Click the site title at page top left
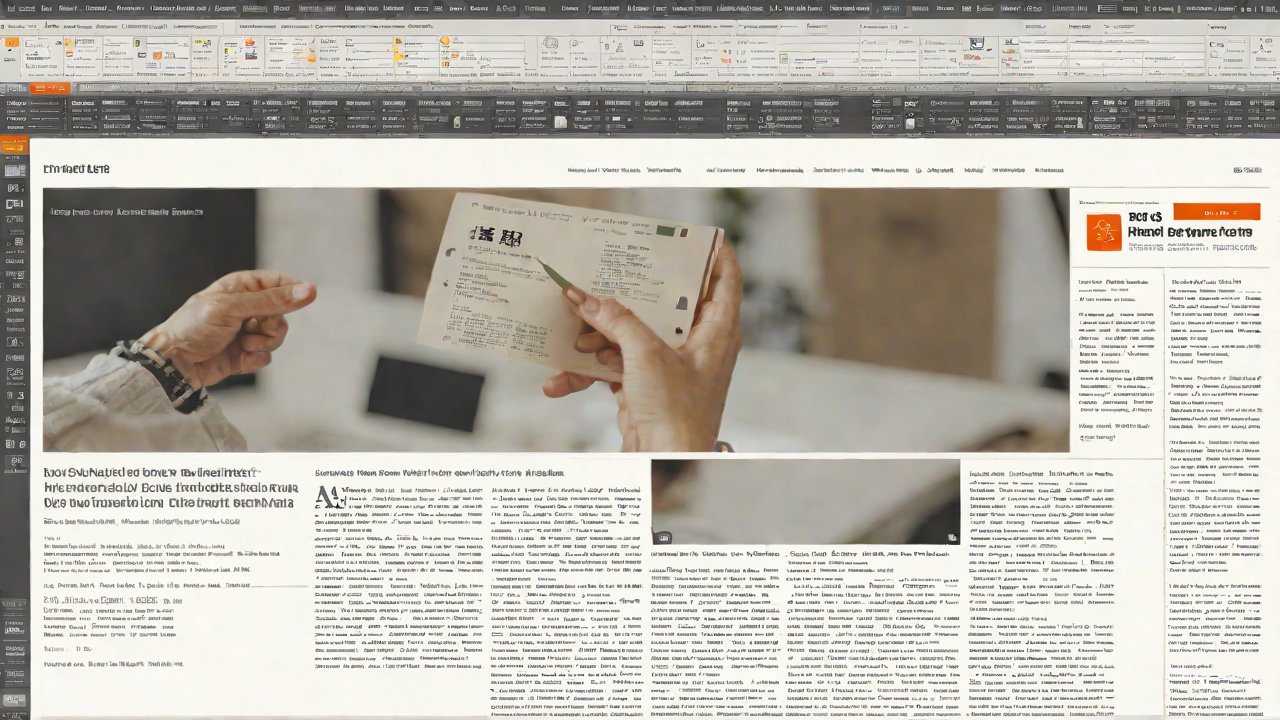The width and height of the screenshot is (1280, 720). tap(76, 169)
